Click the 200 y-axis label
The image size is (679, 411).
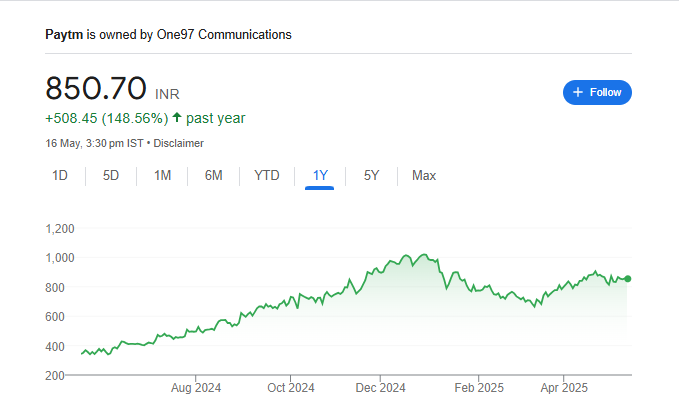[x=55, y=375]
